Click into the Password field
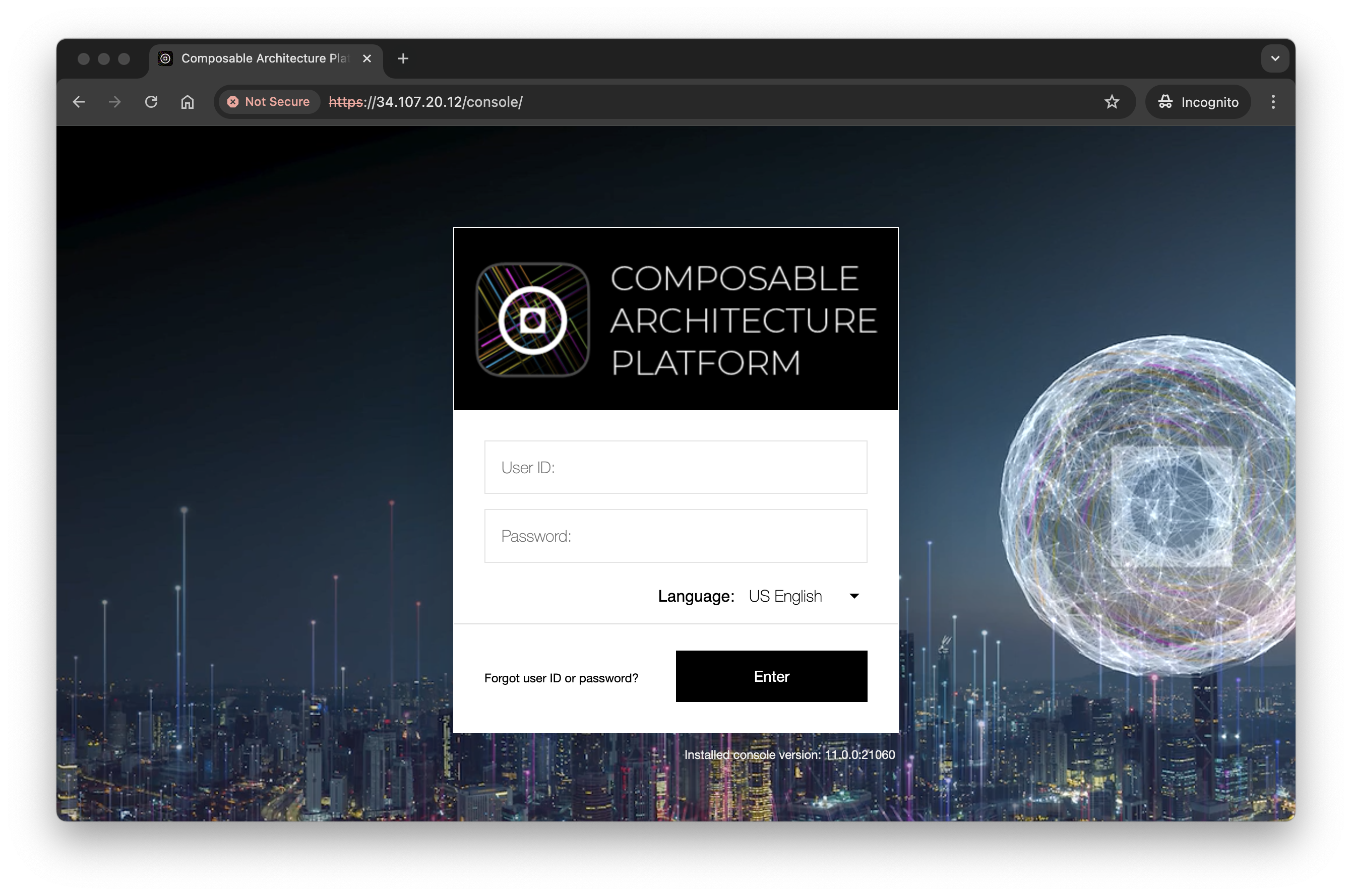Screen dimensions: 1352x896 [675, 535]
